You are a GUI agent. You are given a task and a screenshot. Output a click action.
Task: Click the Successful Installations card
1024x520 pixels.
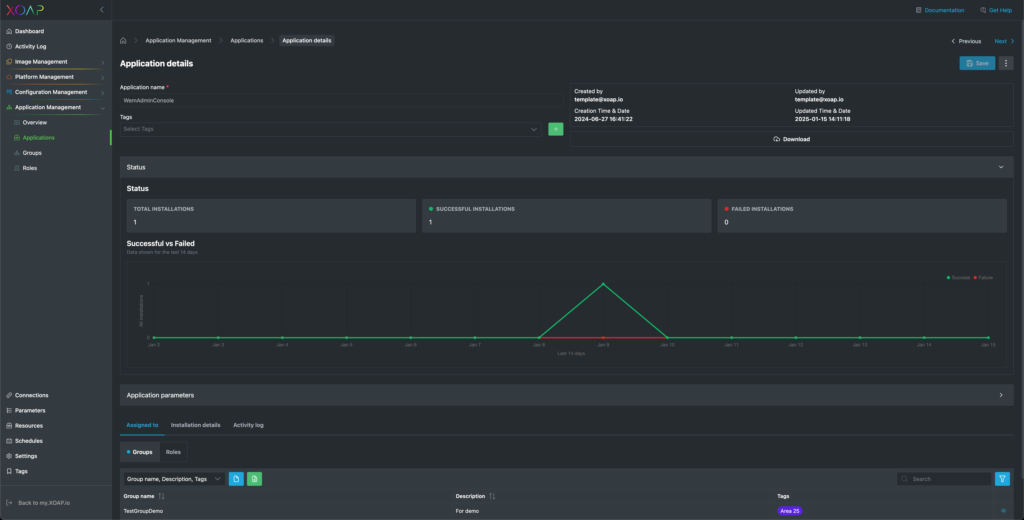567,216
